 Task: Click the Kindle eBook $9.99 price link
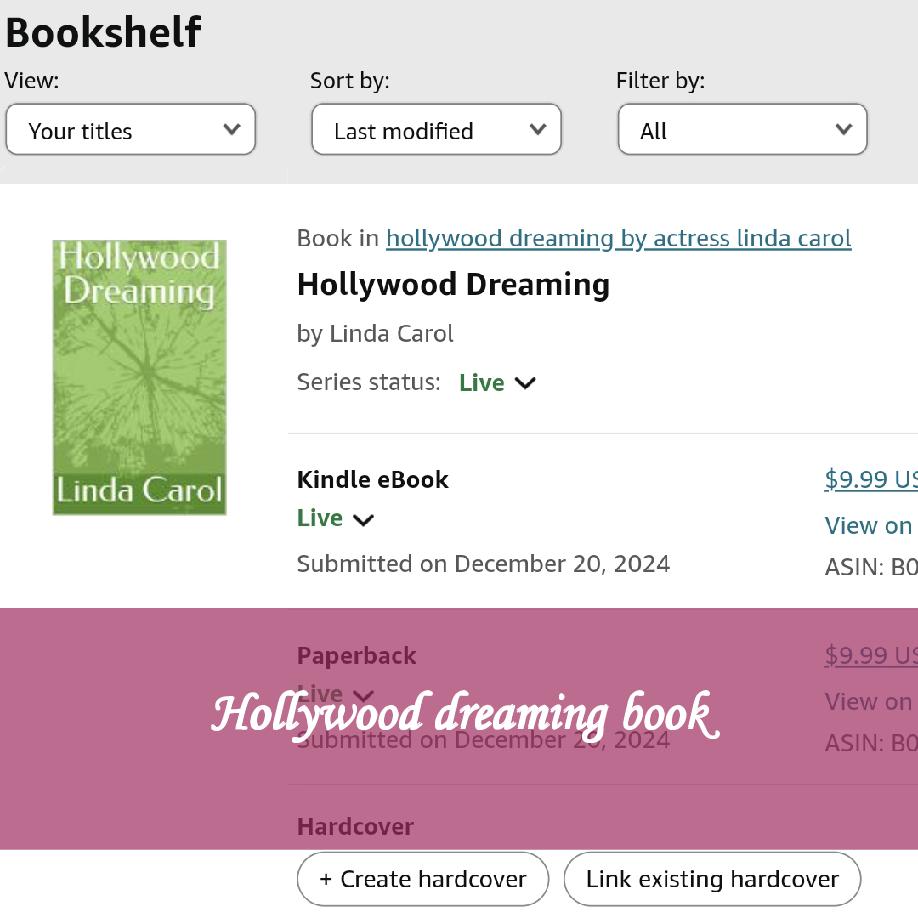(870, 479)
